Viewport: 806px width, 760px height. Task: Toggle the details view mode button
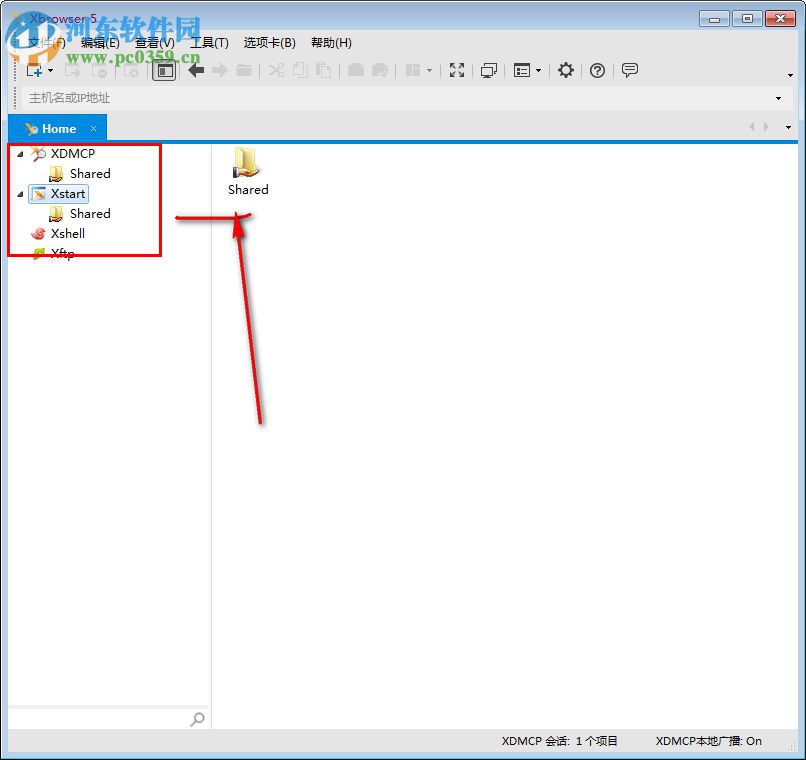pos(522,70)
